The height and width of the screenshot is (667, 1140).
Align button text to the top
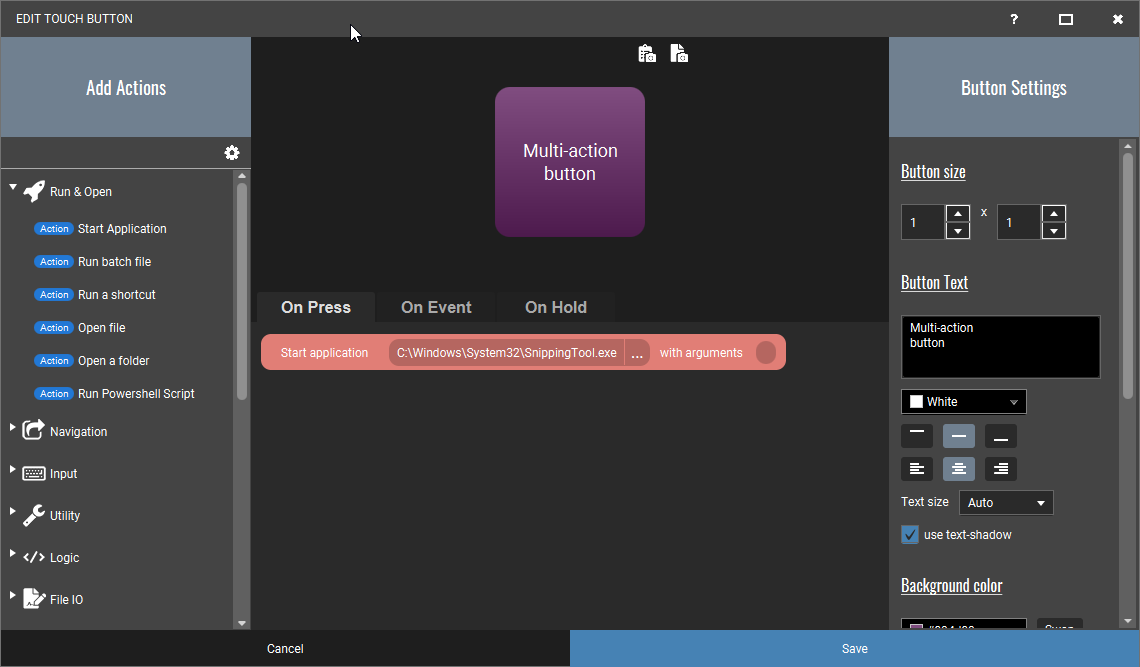coord(917,436)
